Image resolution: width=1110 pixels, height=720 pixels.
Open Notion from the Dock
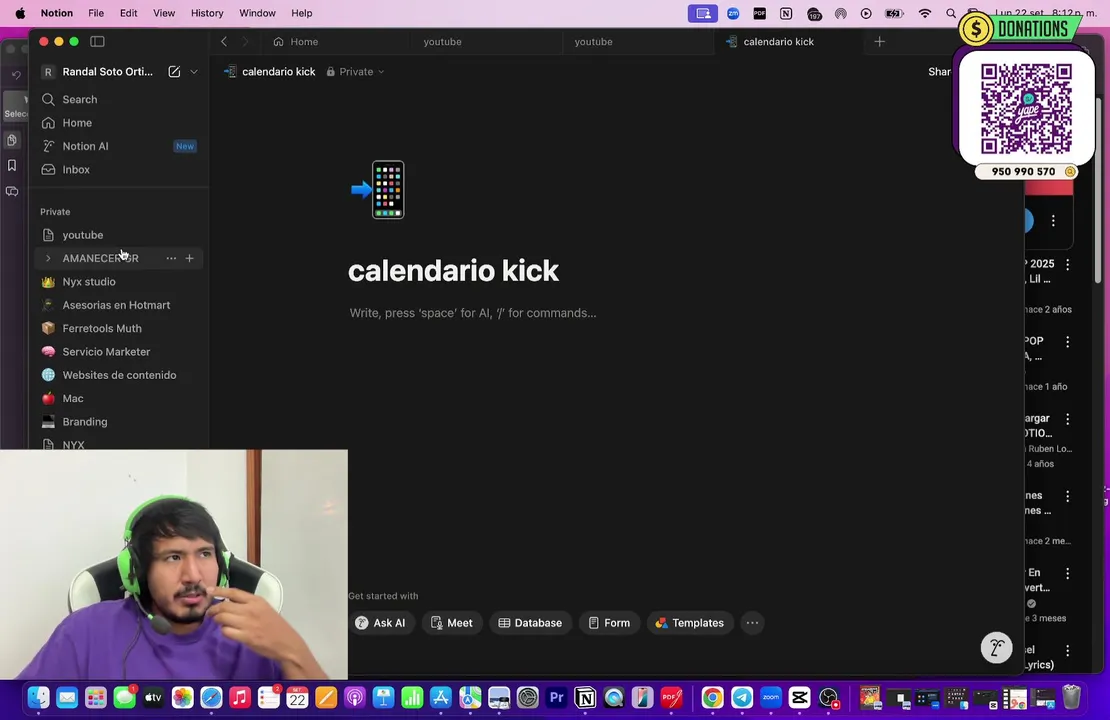tap(585, 698)
